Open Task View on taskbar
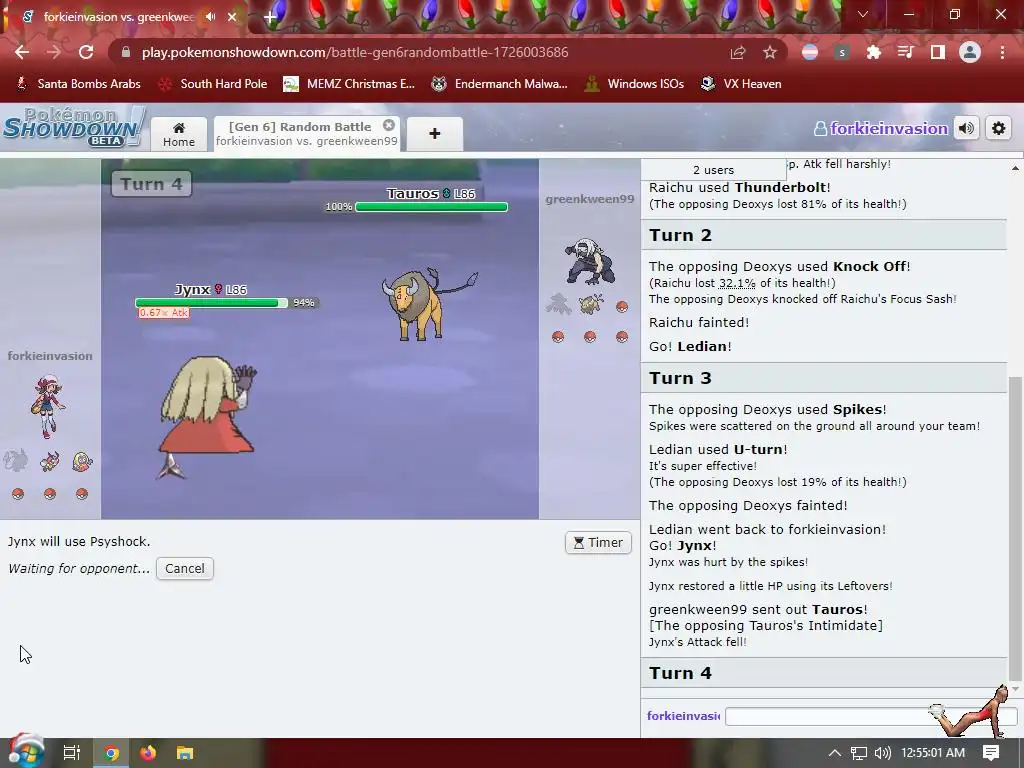This screenshot has height=768, width=1024. pyautogui.click(x=71, y=753)
